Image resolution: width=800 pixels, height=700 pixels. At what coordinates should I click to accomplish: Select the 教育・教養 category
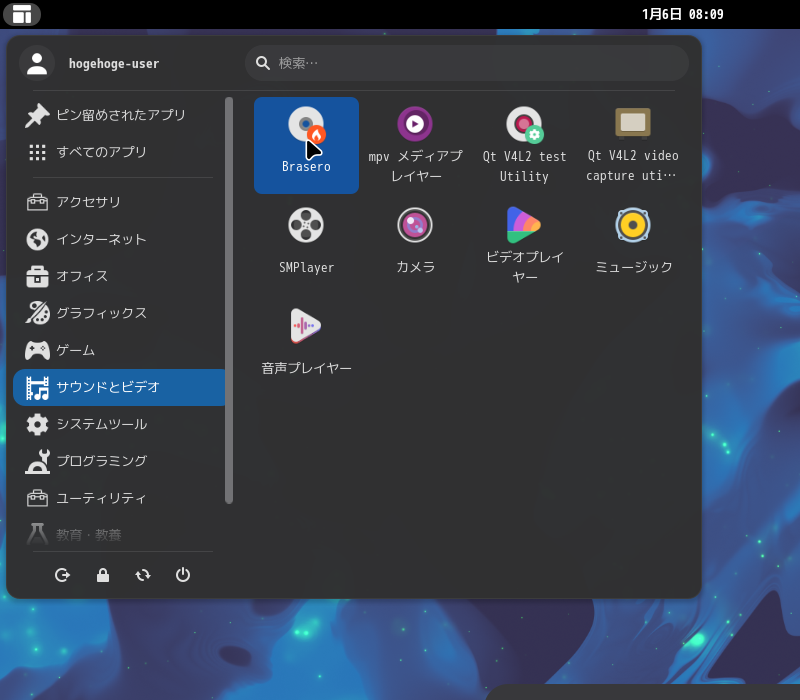pos(119,535)
